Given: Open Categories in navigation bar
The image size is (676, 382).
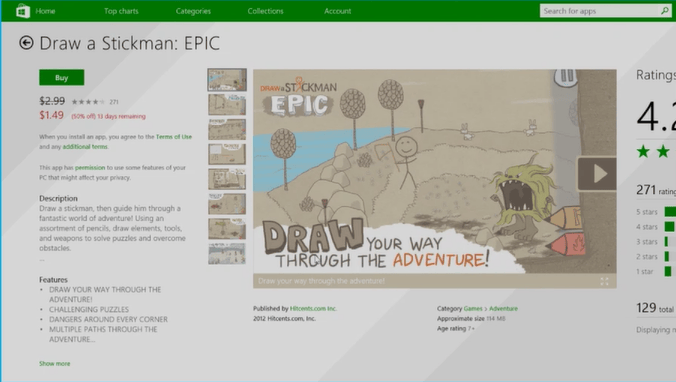Looking at the screenshot, I should (193, 11).
